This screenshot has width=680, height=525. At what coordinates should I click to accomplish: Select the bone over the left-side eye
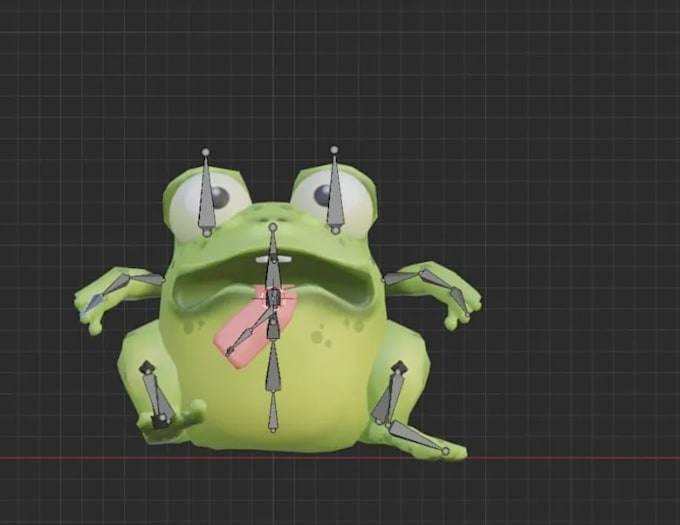(206, 195)
